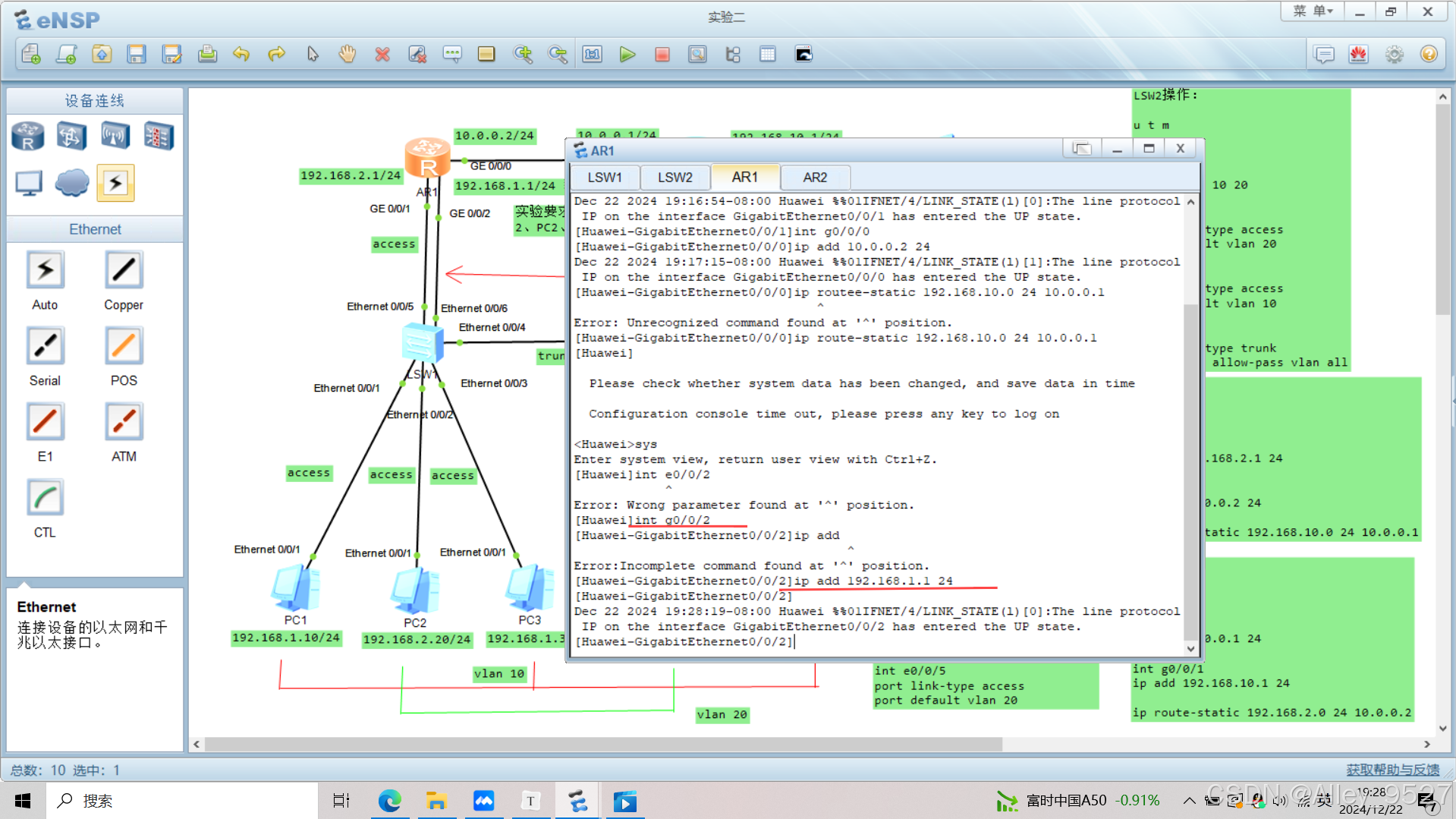Switch to the AR2 console tab

[815, 178]
